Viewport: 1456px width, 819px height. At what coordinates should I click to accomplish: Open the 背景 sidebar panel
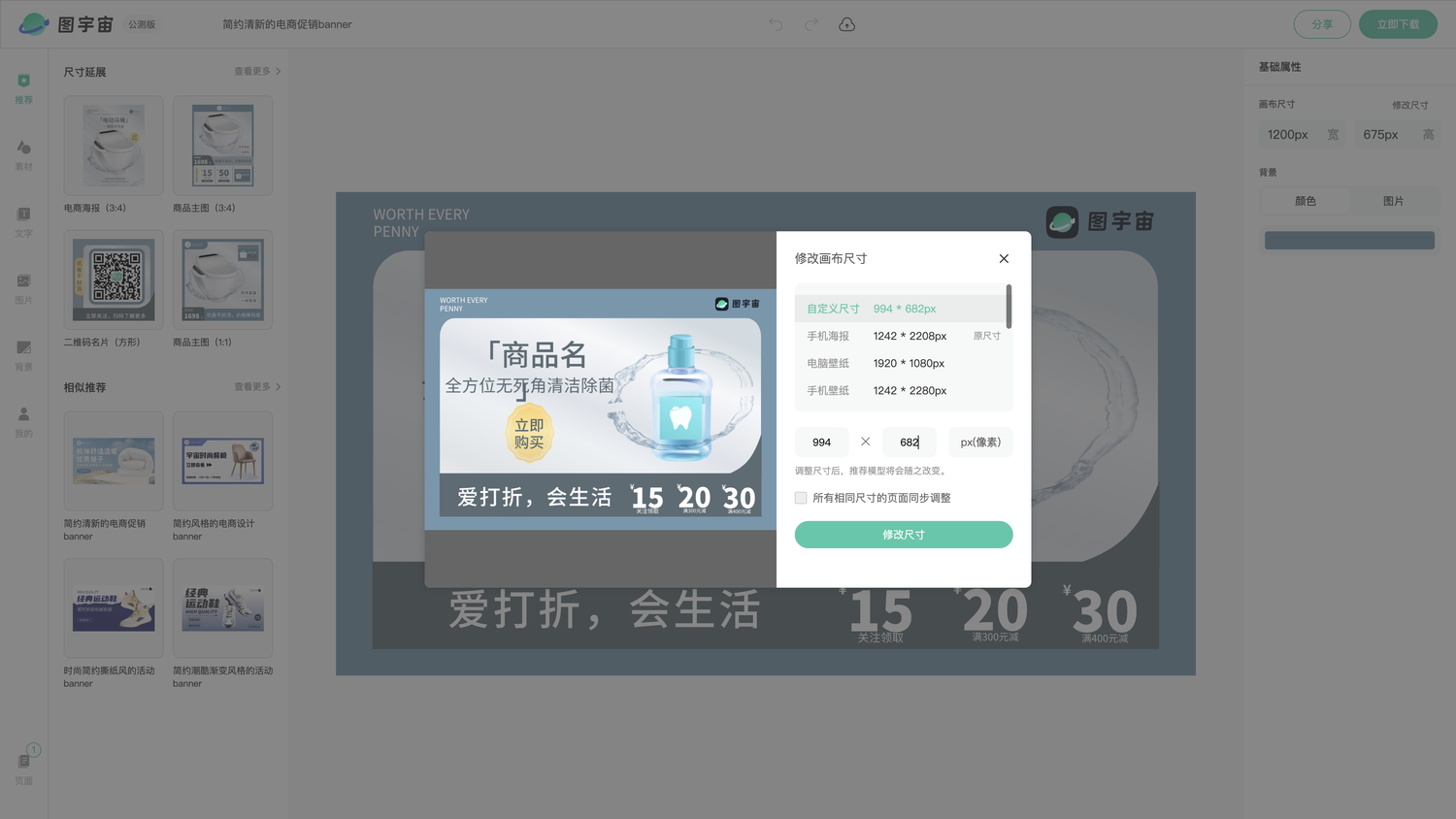[23, 356]
